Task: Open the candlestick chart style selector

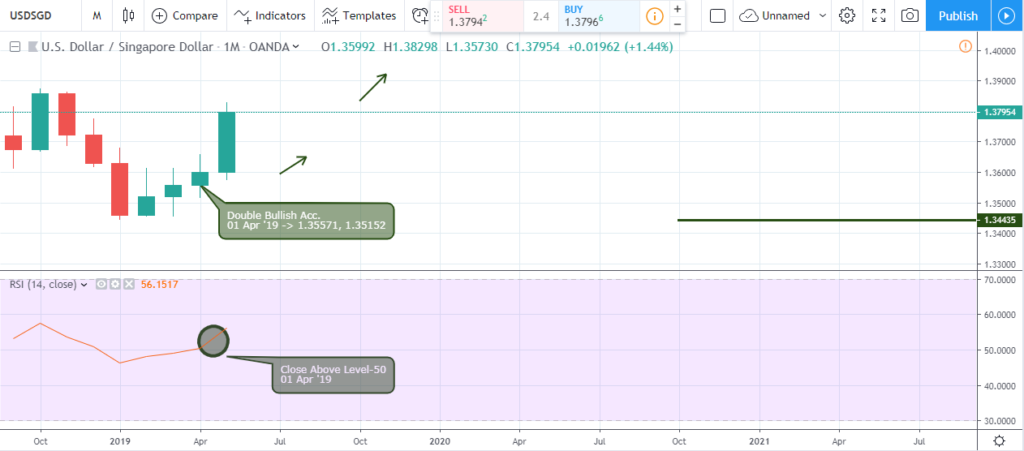Action: tap(128, 16)
